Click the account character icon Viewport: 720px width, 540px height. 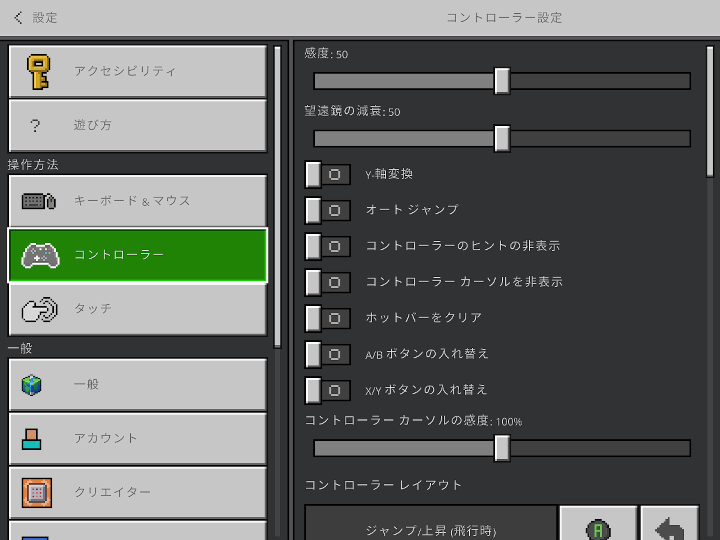click(x=31, y=439)
